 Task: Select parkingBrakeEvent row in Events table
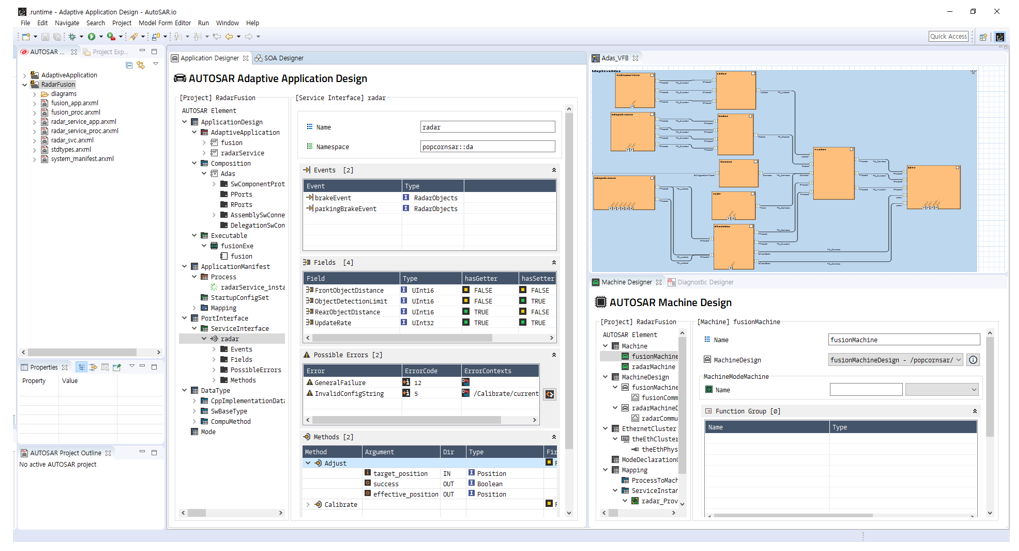point(429,209)
